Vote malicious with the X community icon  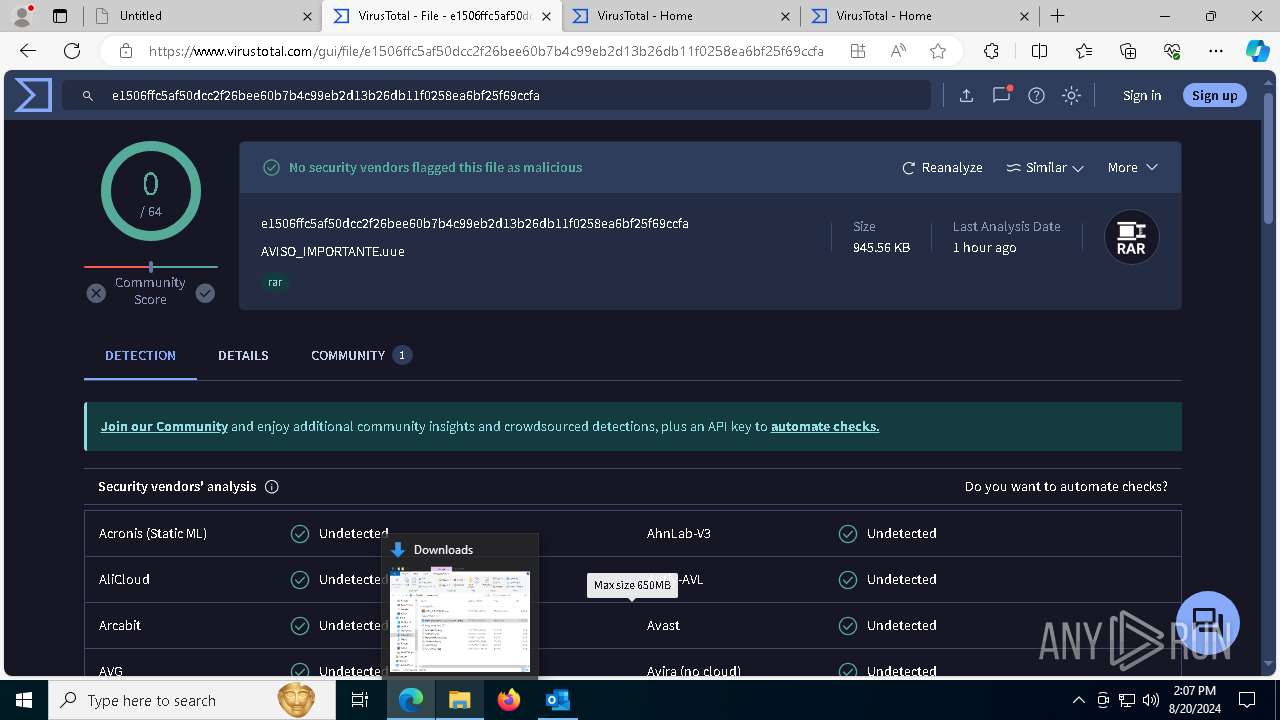[96, 293]
